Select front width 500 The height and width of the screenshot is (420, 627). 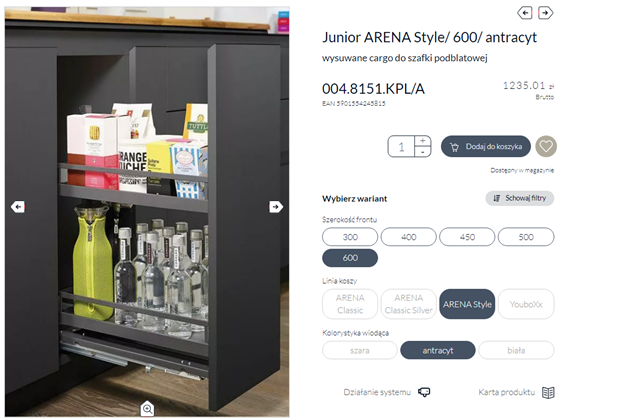[x=526, y=237]
